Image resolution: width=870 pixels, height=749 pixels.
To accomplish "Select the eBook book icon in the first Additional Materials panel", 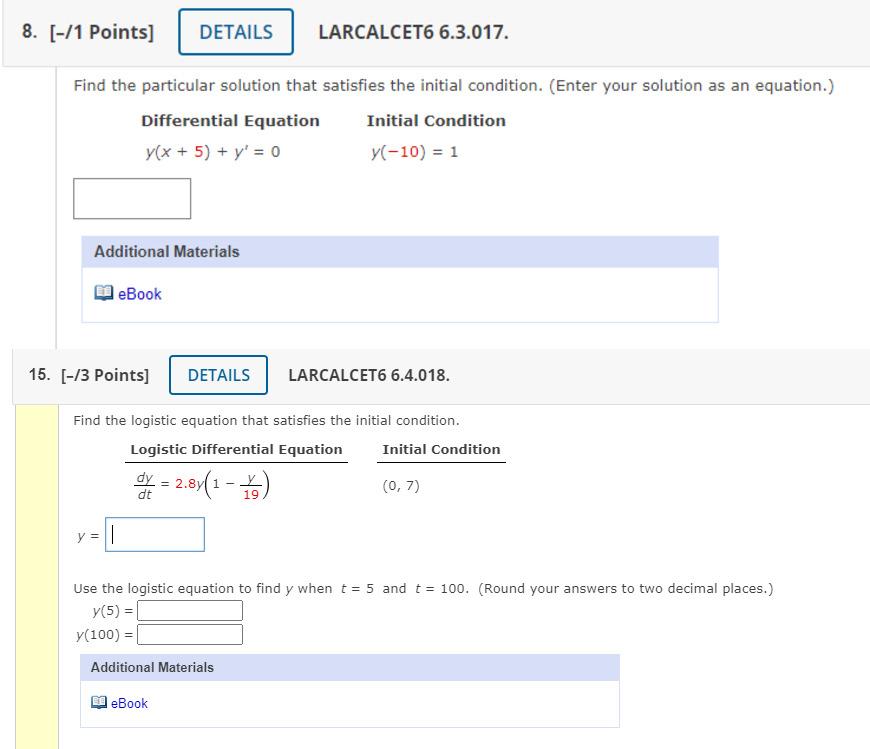I will coord(105,294).
